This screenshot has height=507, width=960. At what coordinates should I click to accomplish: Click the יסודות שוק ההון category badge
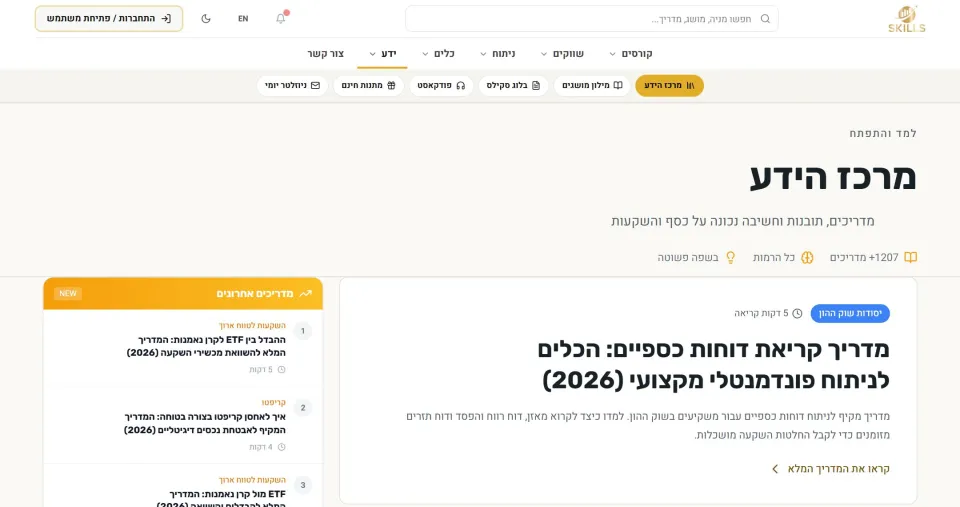click(x=850, y=314)
